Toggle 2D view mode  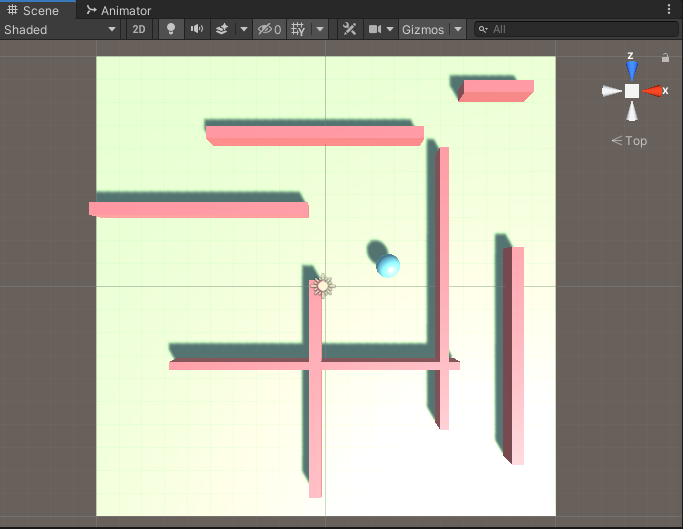click(139, 29)
